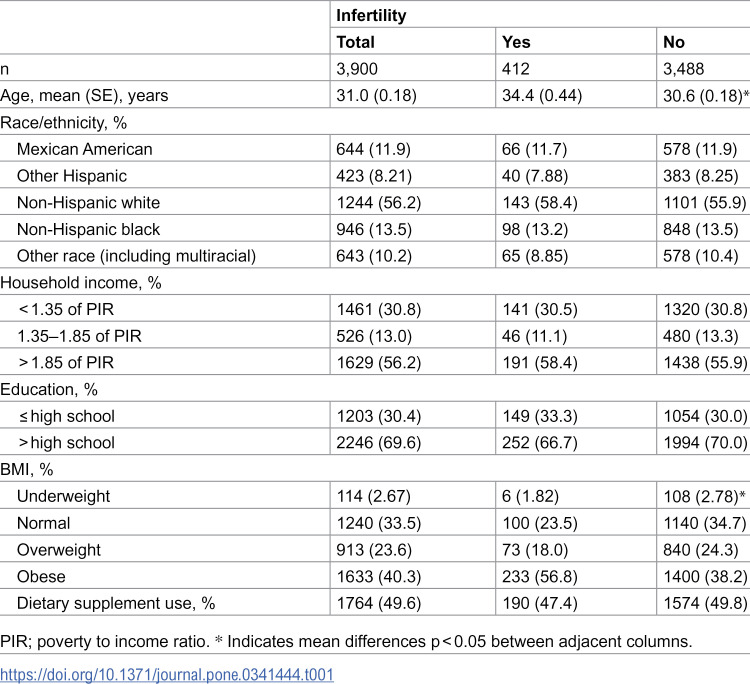Select the Other Hispanic Yes cell 40 (7.88)
Screen dimensions: 750x684
coord(535,176)
